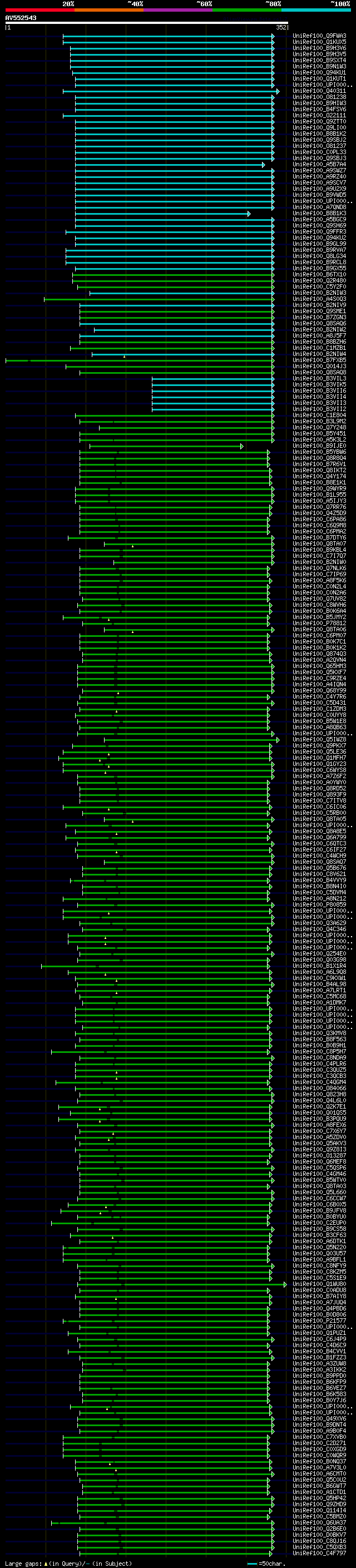Open hit UniRef100_Q49XV6
The image size is (356, 1568).
[x=319, y=1419]
